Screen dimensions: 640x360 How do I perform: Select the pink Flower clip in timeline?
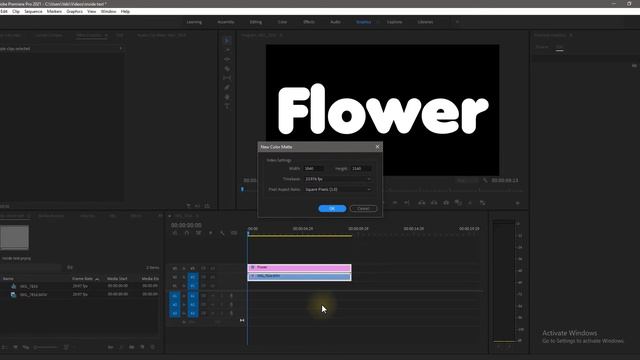pos(299,268)
